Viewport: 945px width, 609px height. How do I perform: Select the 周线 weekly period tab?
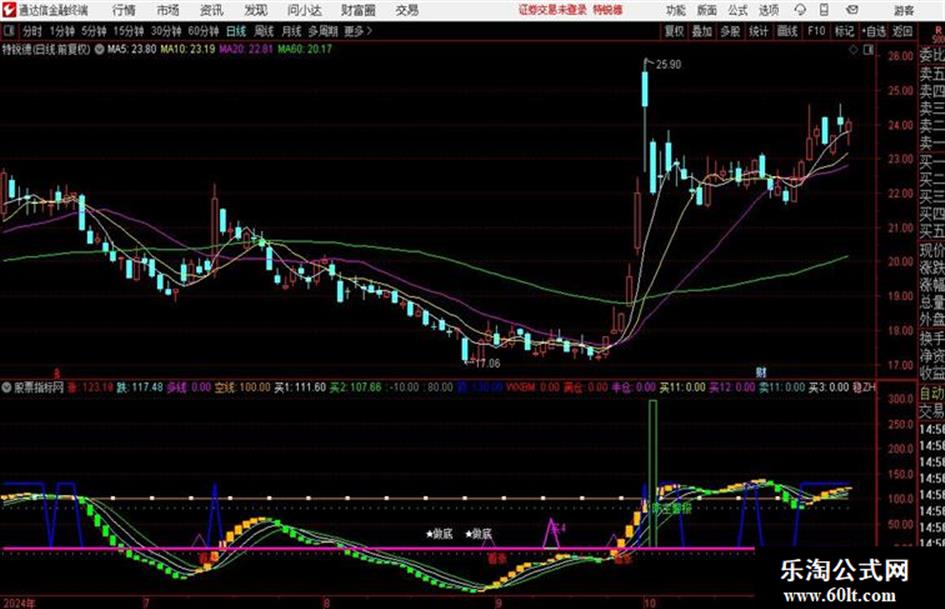click(x=264, y=31)
